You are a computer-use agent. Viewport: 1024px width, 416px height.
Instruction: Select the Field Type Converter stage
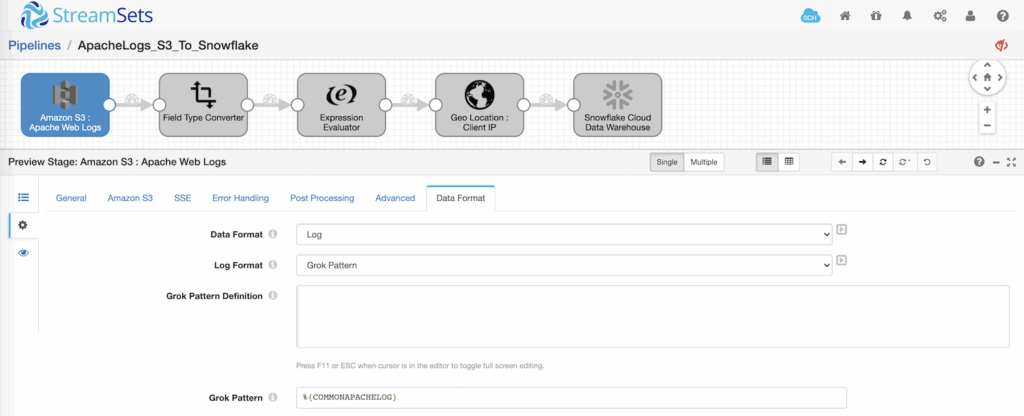point(203,104)
